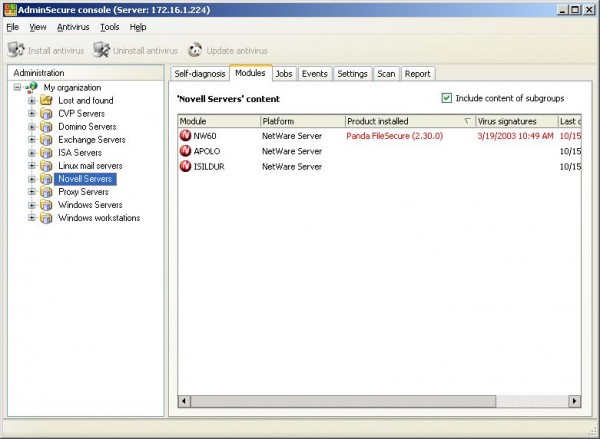Click the Uninstall antivirus toolbar icon
This screenshot has width=600, height=439.
pos(107,50)
